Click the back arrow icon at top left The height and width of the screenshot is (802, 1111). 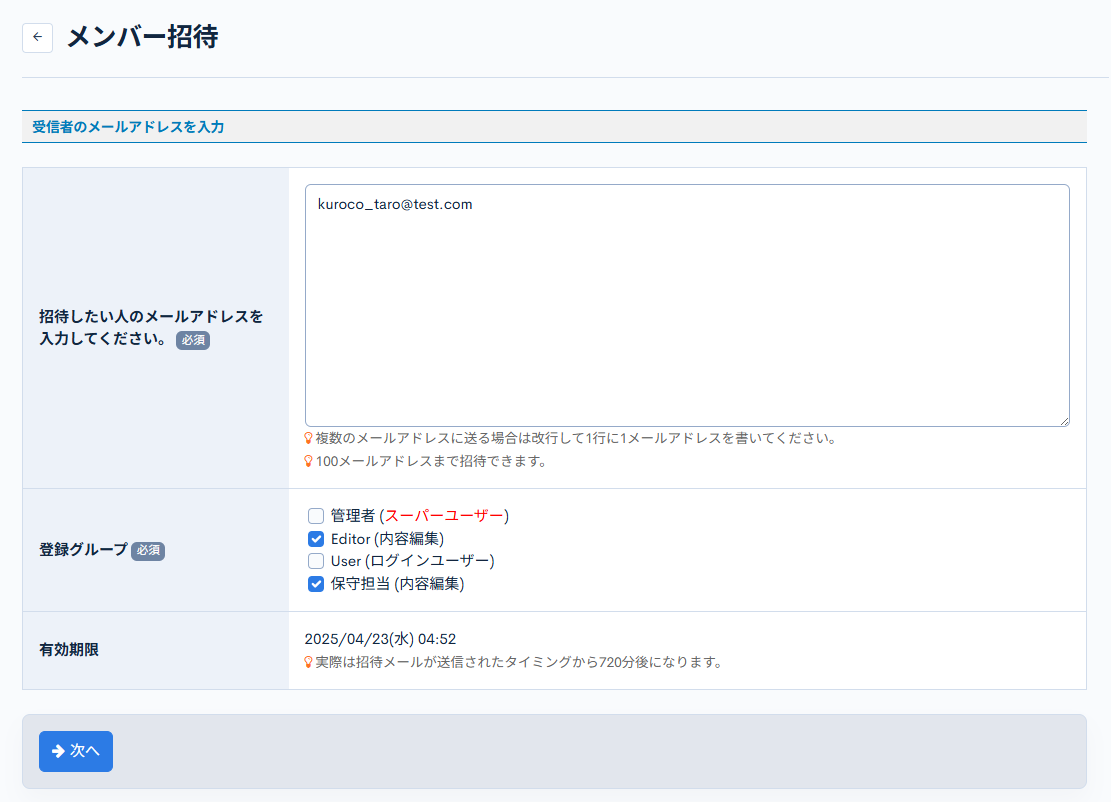coord(37,37)
